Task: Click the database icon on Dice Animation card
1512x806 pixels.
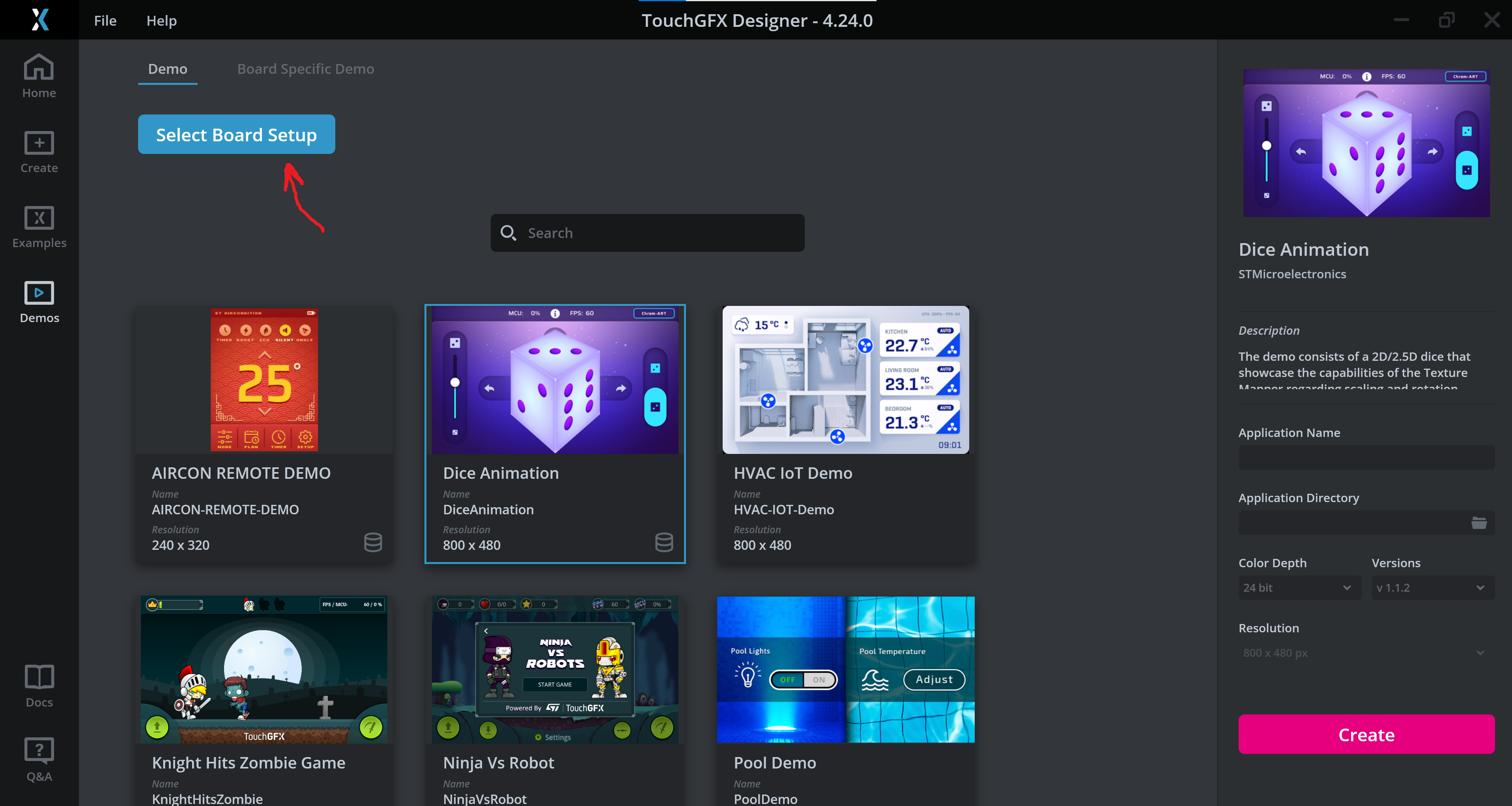Action: pos(664,542)
